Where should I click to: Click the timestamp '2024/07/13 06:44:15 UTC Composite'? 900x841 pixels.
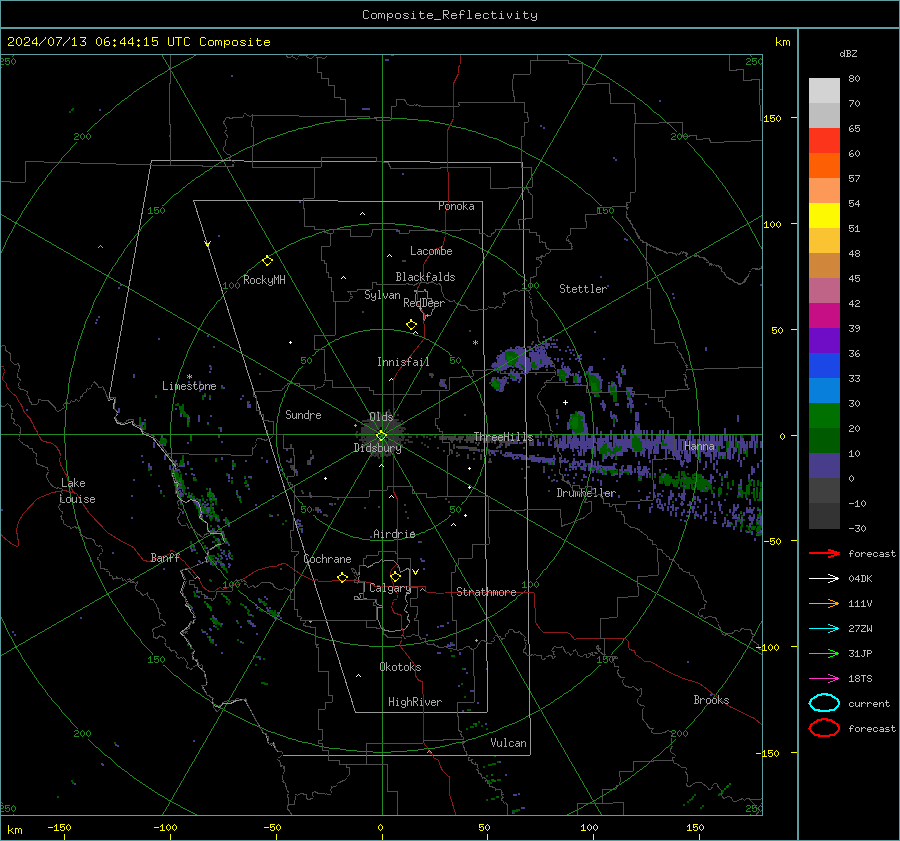click(x=138, y=42)
